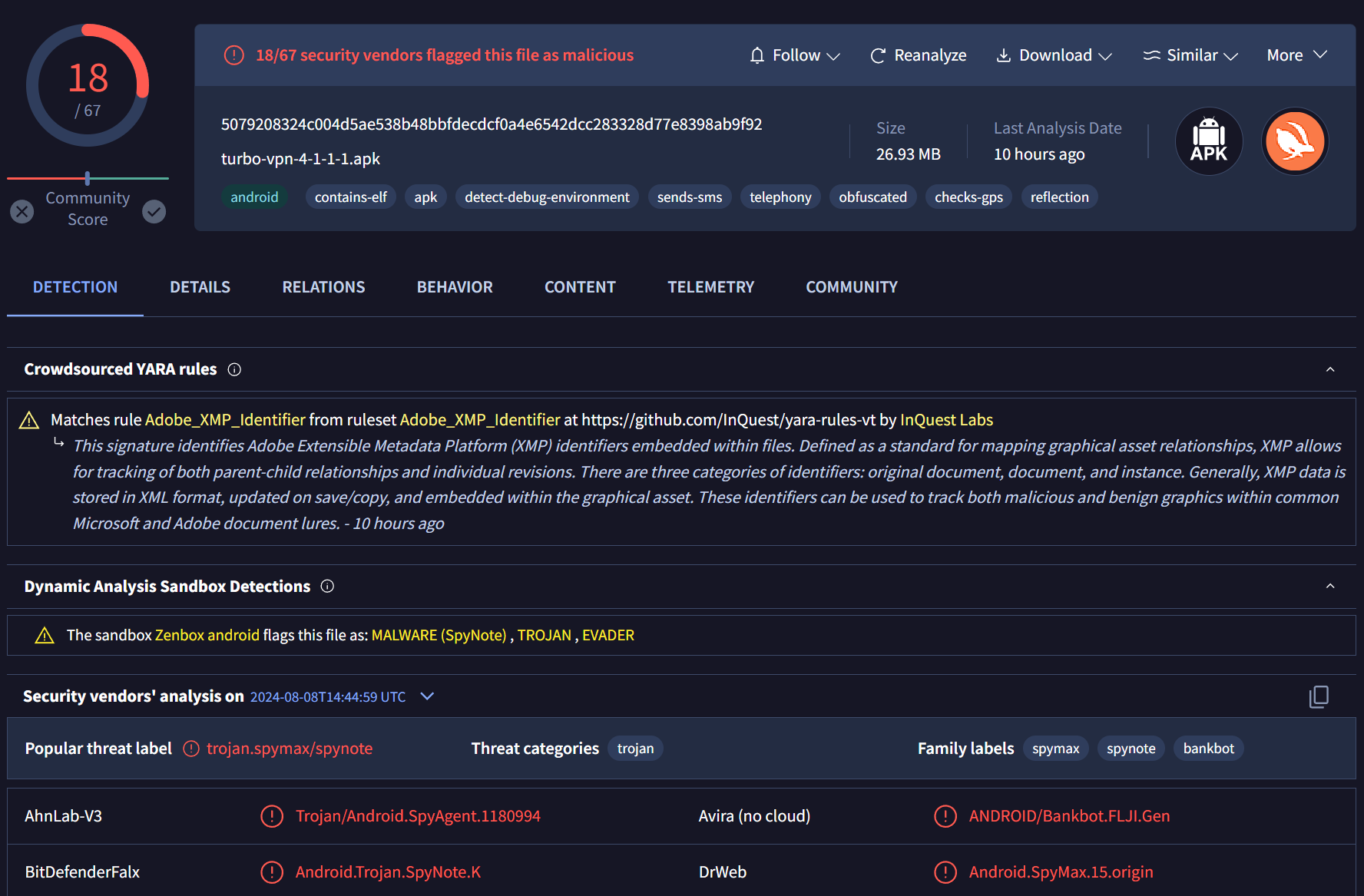Collapse the Crowdsourced YARA rules section
This screenshot has width=1364, height=896.
click(x=1329, y=369)
